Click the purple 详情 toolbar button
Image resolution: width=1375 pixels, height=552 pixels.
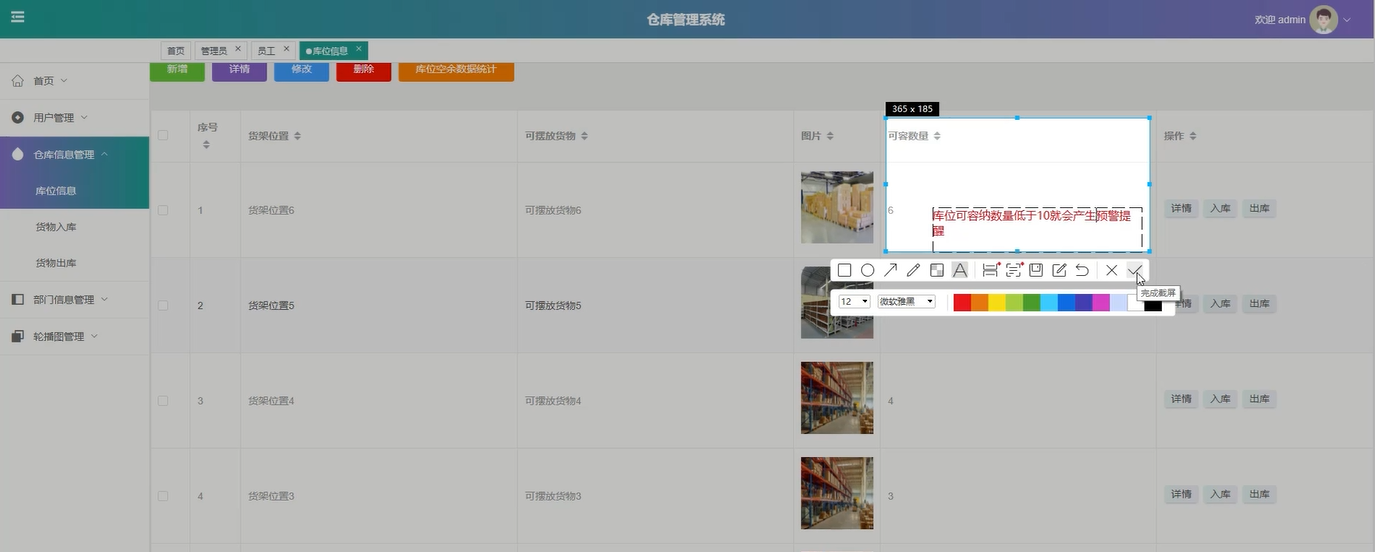pos(239,70)
